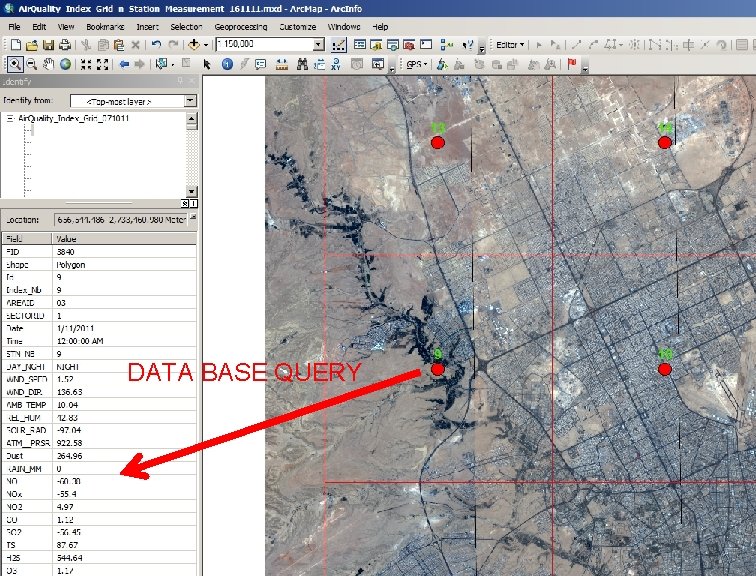
Task: Open the Editor dropdown menu
Action: pos(510,45)
